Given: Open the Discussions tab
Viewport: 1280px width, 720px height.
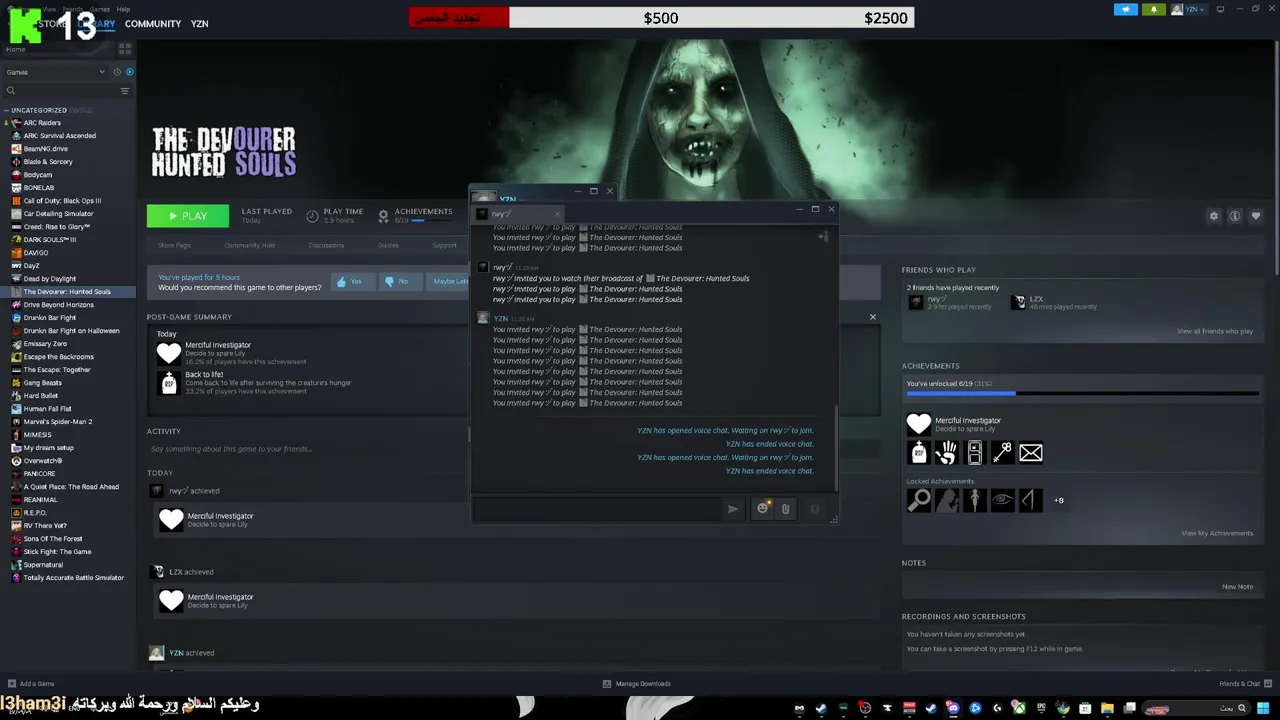Looking at the screenshot, I should tap(326, 246).
